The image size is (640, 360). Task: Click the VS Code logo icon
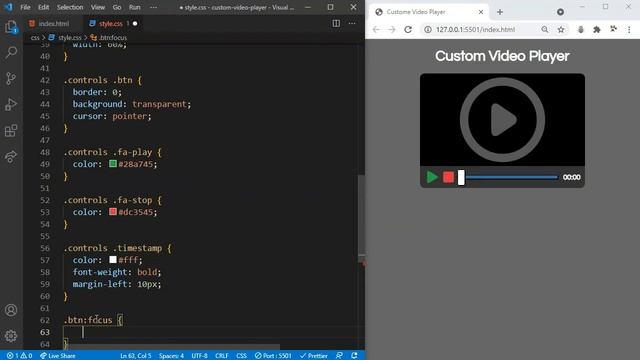point(8,7)
